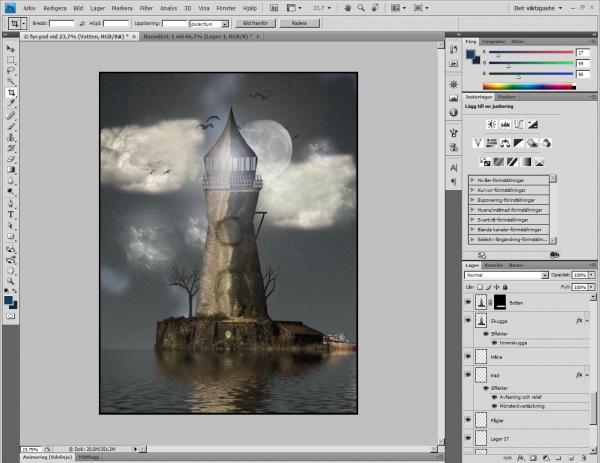Select the Eraser tool

10,159
